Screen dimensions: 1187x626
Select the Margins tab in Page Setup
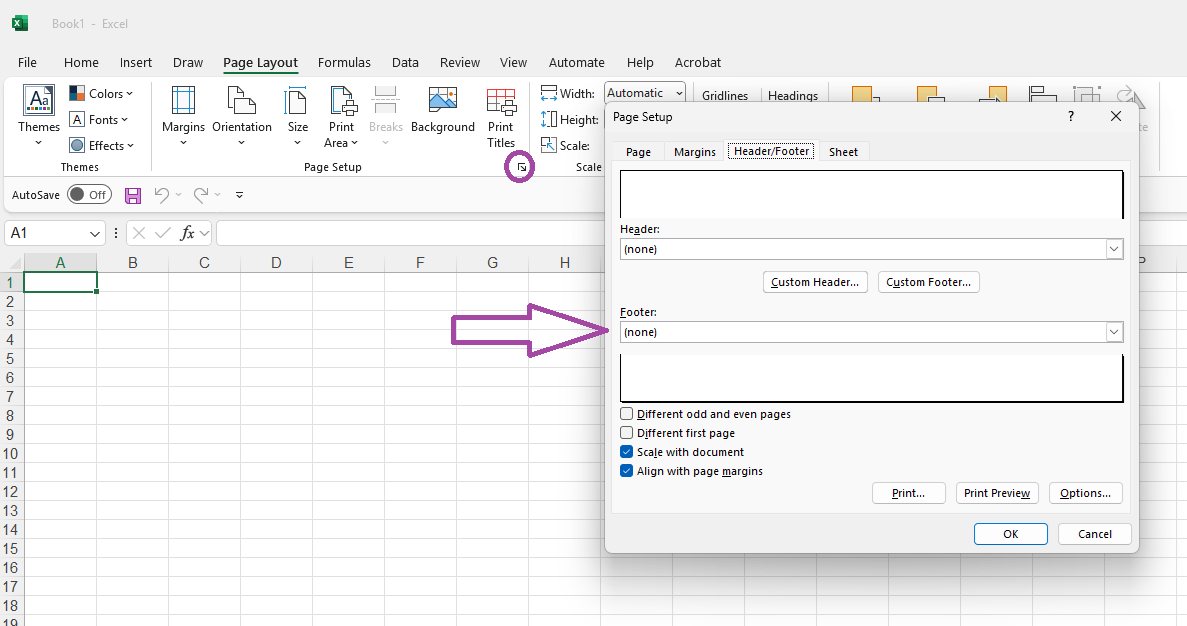[695, 151]
